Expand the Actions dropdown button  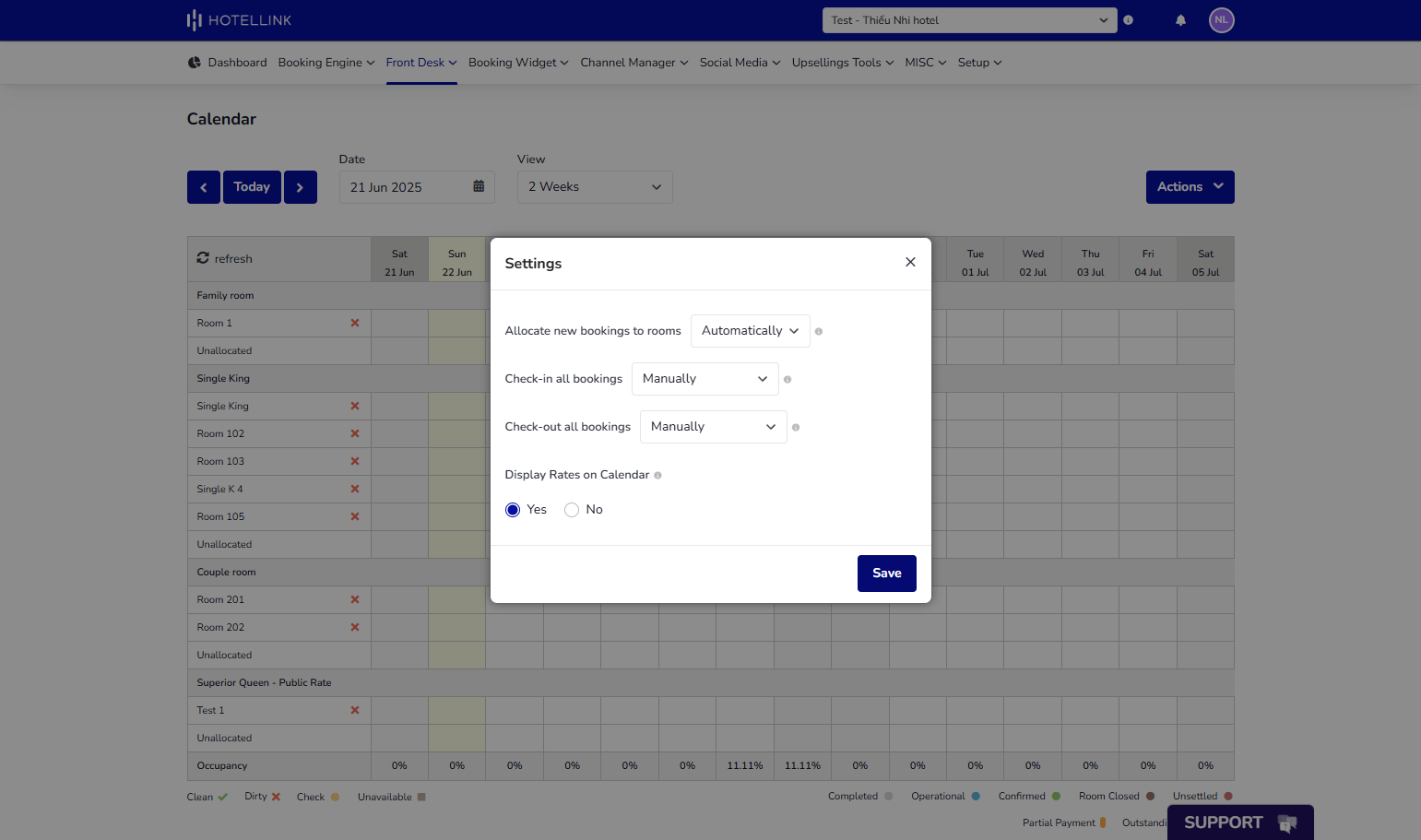(1190, 187)
